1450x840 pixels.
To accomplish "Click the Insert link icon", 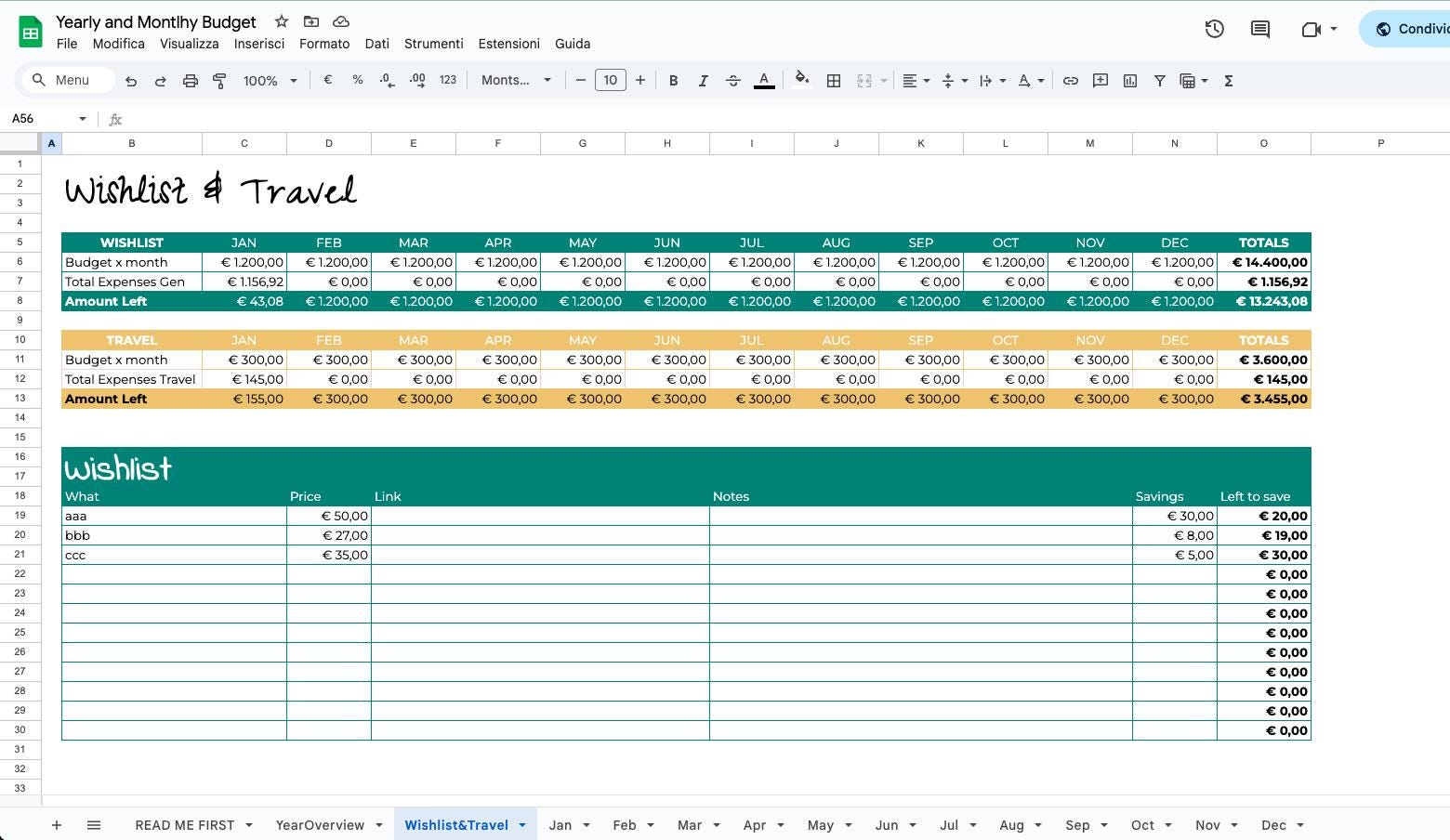I will click(x=1070, y=80).
